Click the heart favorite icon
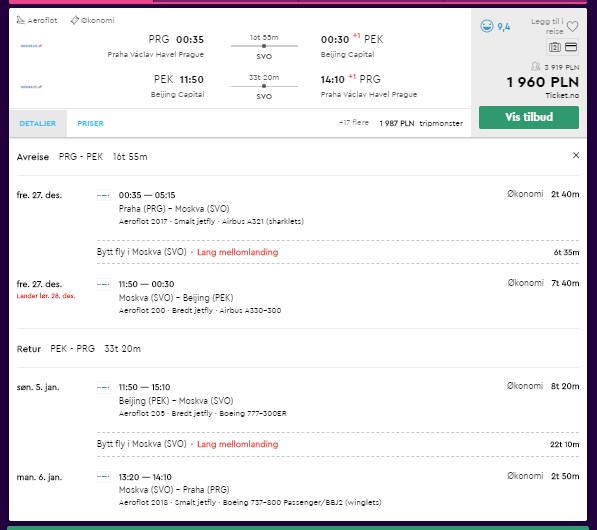The image size is (597, 530). (x=572, y=26)
